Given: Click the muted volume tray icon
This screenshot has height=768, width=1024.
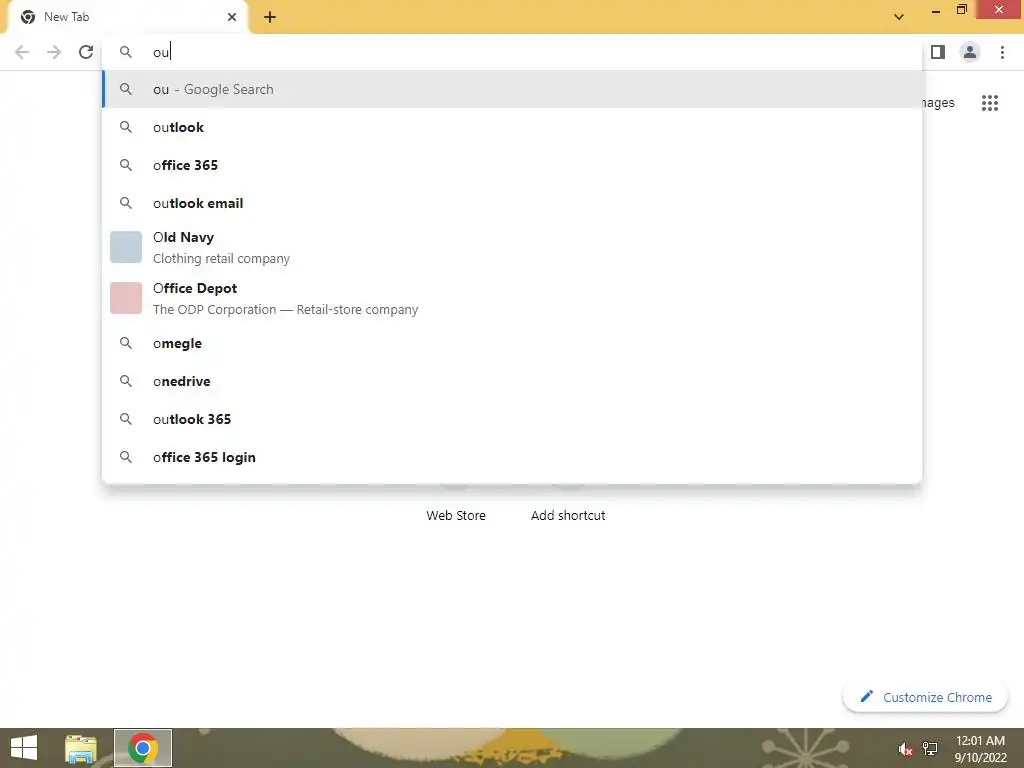Looking at the screenshot, I should click(905, 749).
